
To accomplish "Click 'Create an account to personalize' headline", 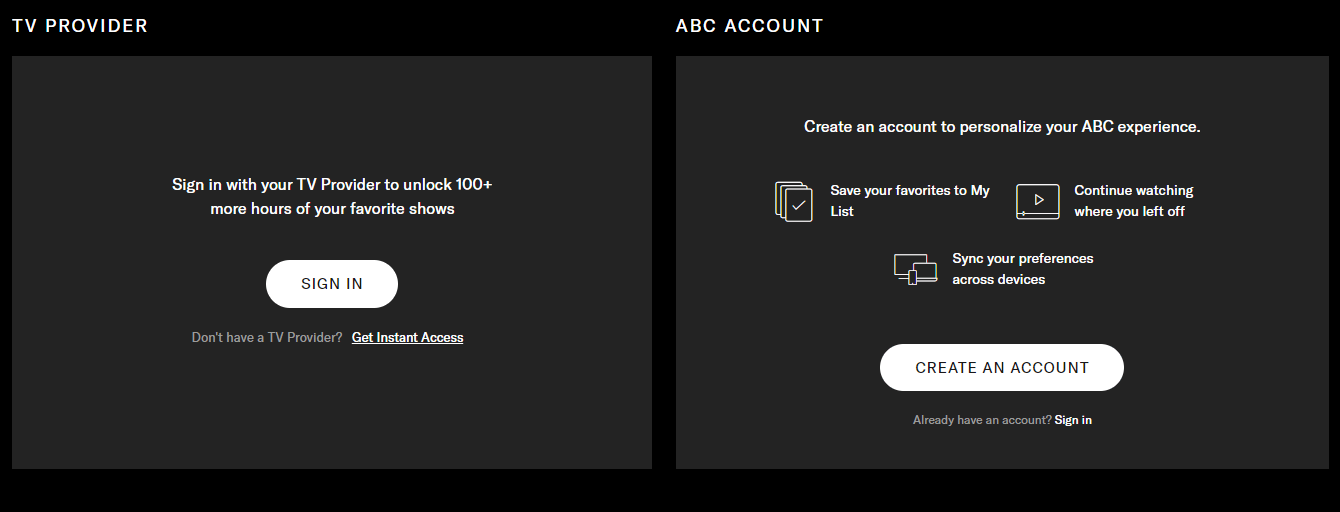I will point(1002,127).
